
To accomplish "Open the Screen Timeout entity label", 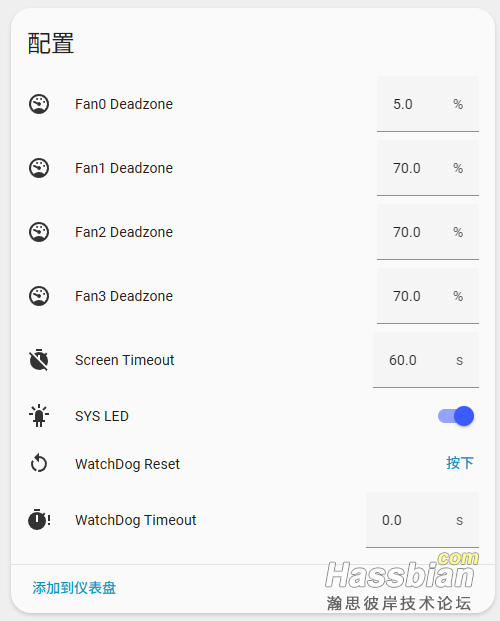I will pyautogui.click(x=124, y=360).
